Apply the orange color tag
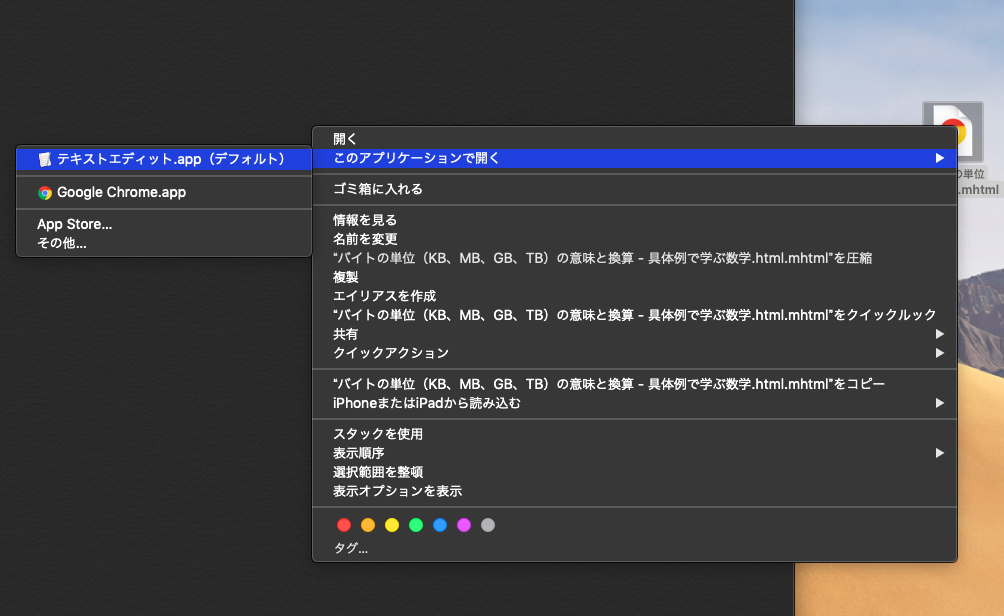Screen dimensions: 1004x616 coord(368,525)
